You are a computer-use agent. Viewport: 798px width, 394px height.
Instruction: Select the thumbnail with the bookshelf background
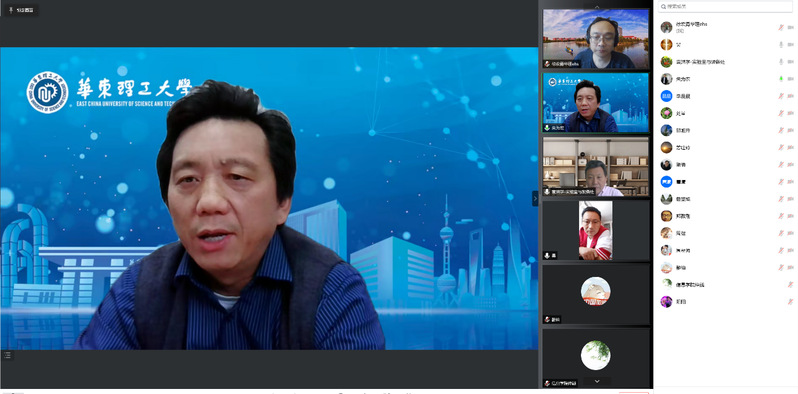click(595, 167)
